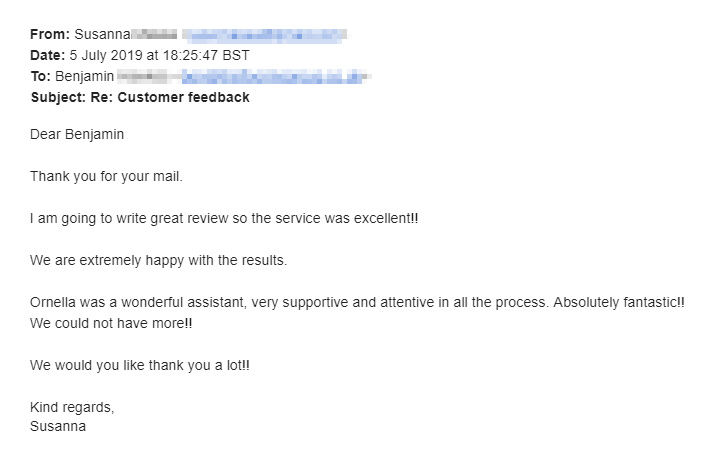The height and width of the screenshot is (453, 708).
Task: Click the "To:" header label
Action: coord(42,76)
